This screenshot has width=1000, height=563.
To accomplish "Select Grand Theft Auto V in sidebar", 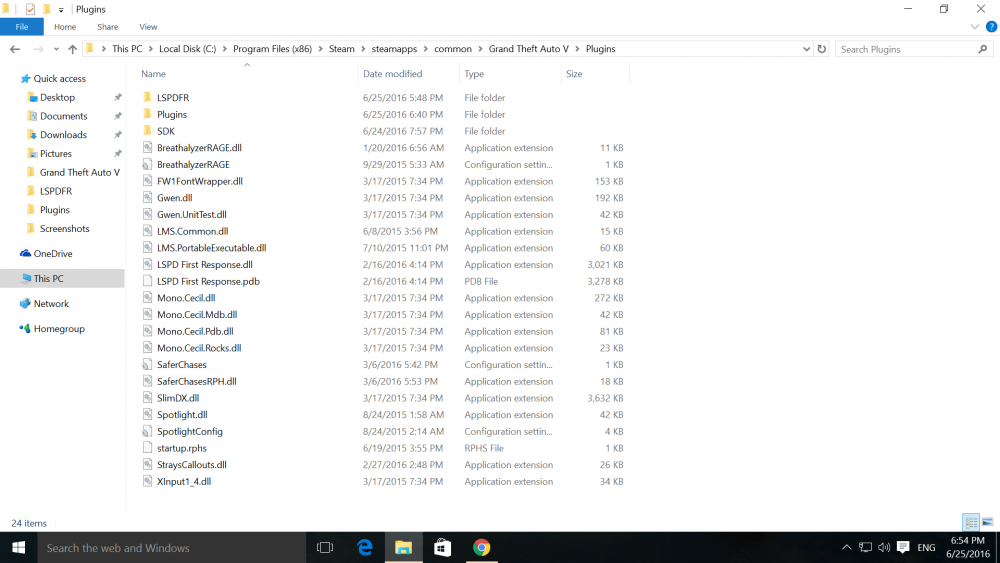I will (80, 172).
